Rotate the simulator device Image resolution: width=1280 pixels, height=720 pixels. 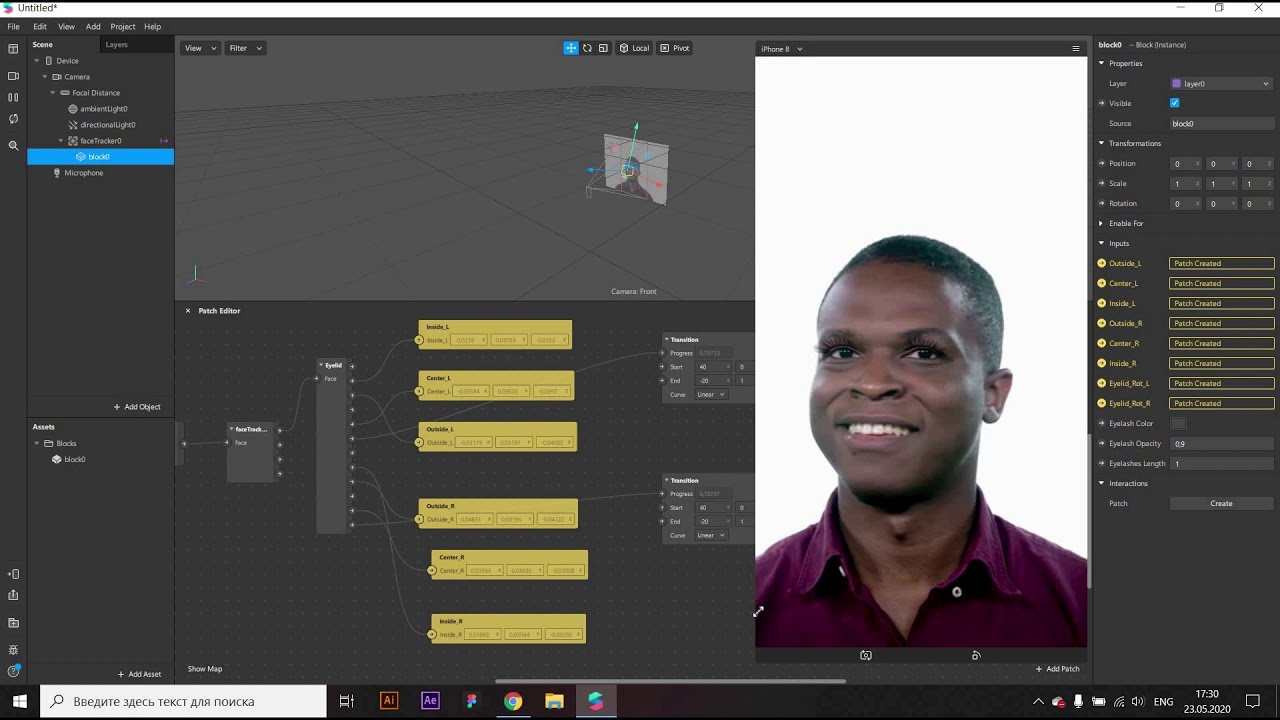pos(976,656)
